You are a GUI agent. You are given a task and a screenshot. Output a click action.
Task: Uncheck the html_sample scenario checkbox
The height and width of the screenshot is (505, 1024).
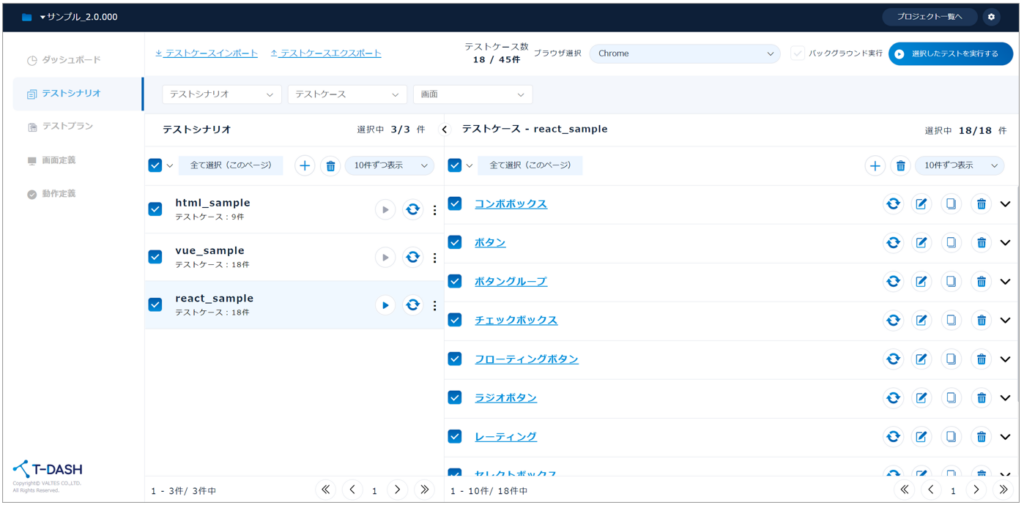coord(155,209)
